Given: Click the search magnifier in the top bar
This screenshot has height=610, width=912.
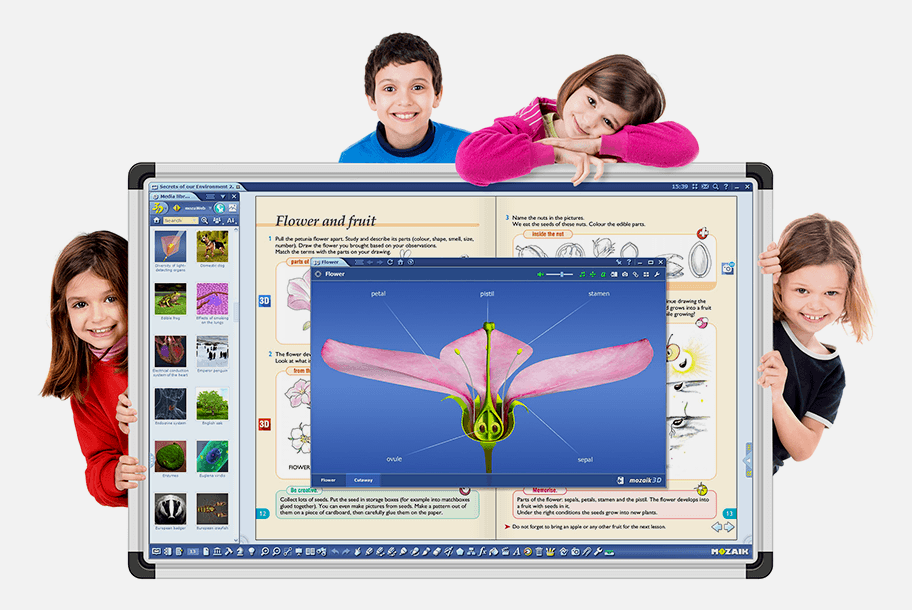Looking at the screenshot, I should [715, 187].
